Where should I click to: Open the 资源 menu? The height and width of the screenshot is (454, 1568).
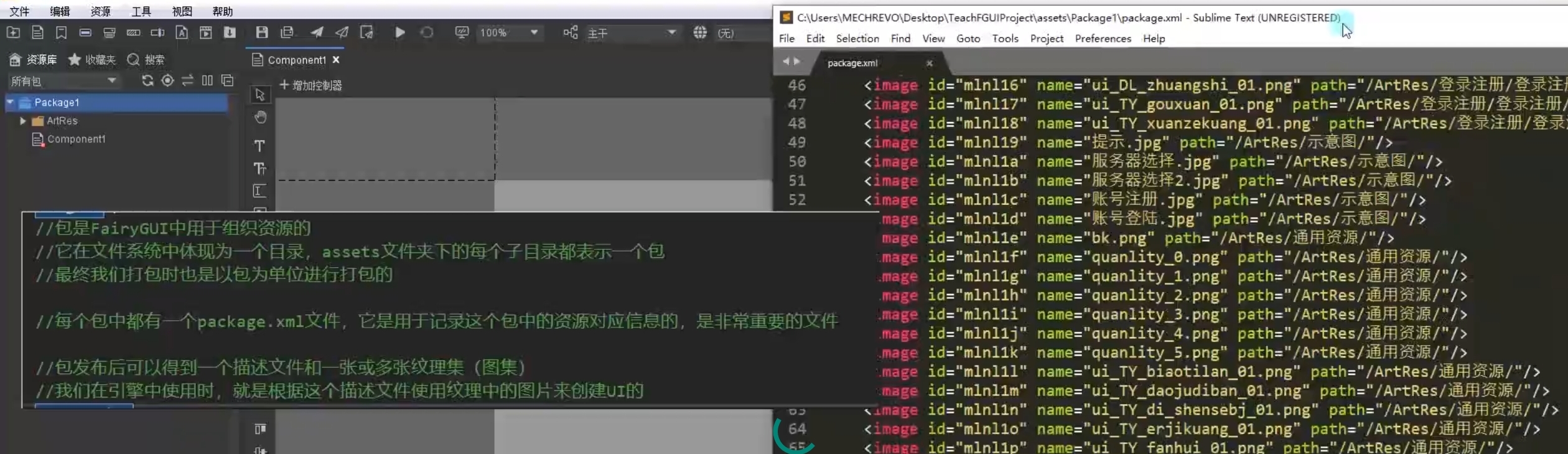click(x=100, y=11)
